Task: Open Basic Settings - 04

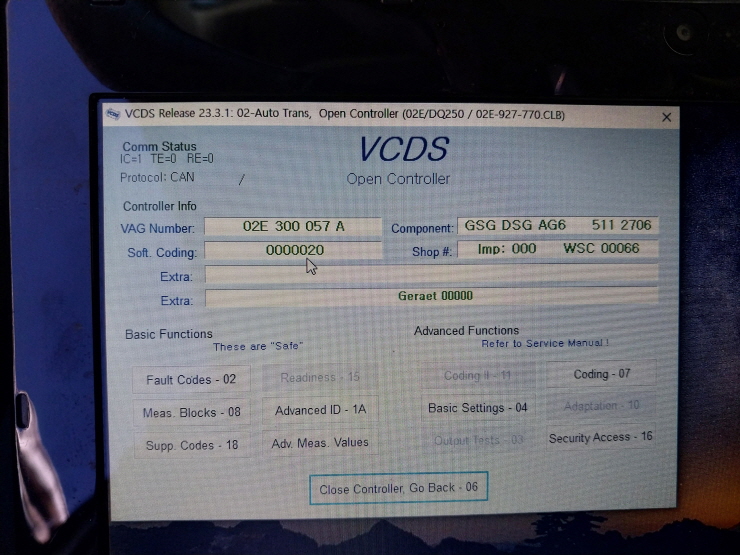Action: (478, 408)
